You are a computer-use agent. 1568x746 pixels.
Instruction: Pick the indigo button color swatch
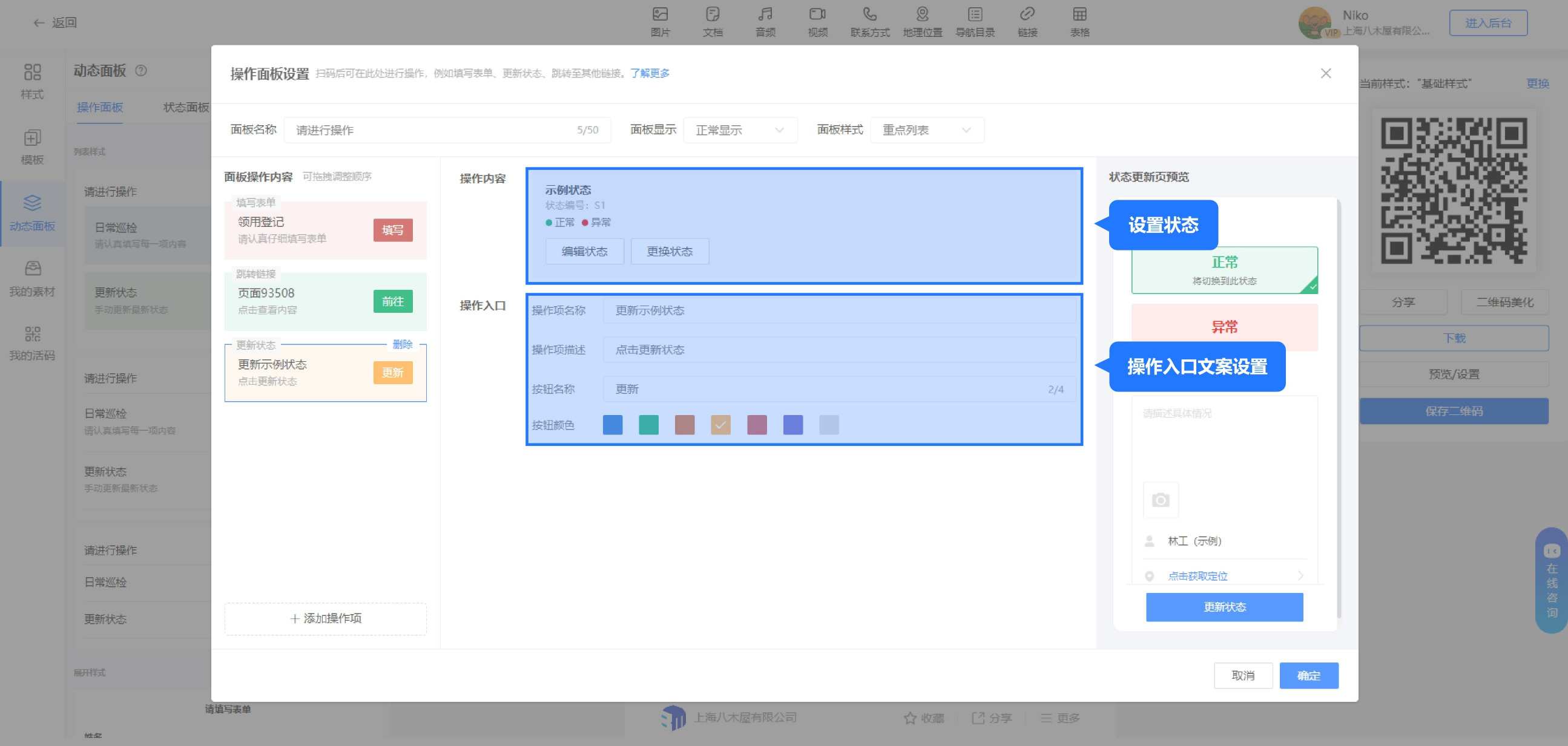point(792,425)
